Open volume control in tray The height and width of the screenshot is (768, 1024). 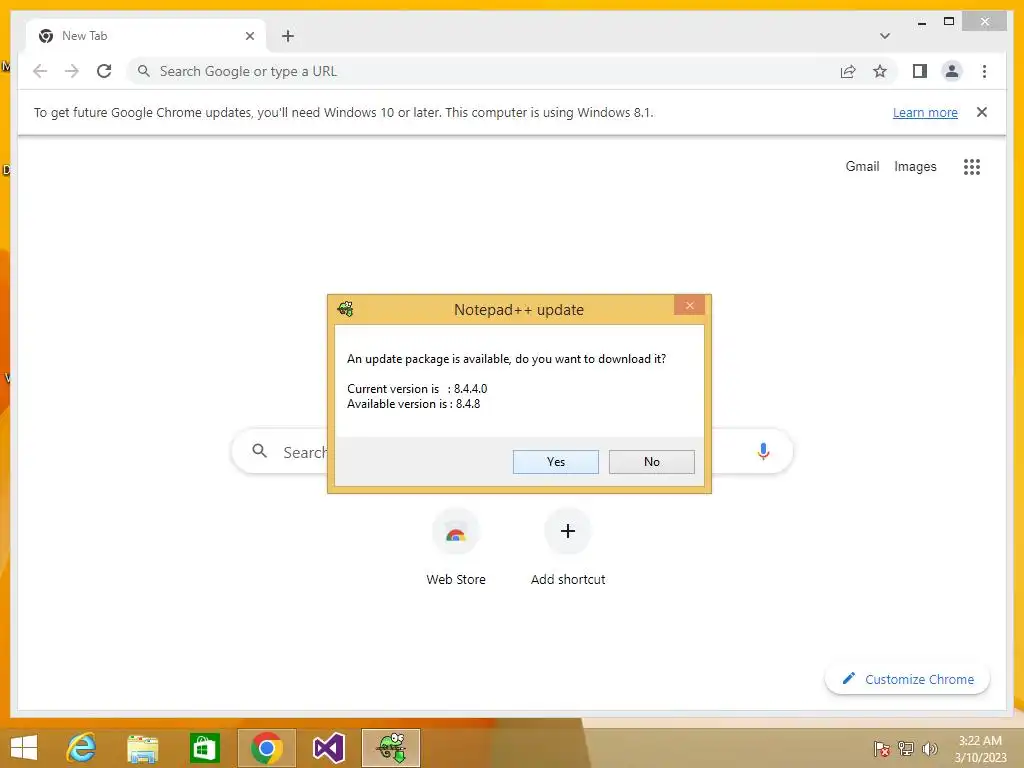929,749
